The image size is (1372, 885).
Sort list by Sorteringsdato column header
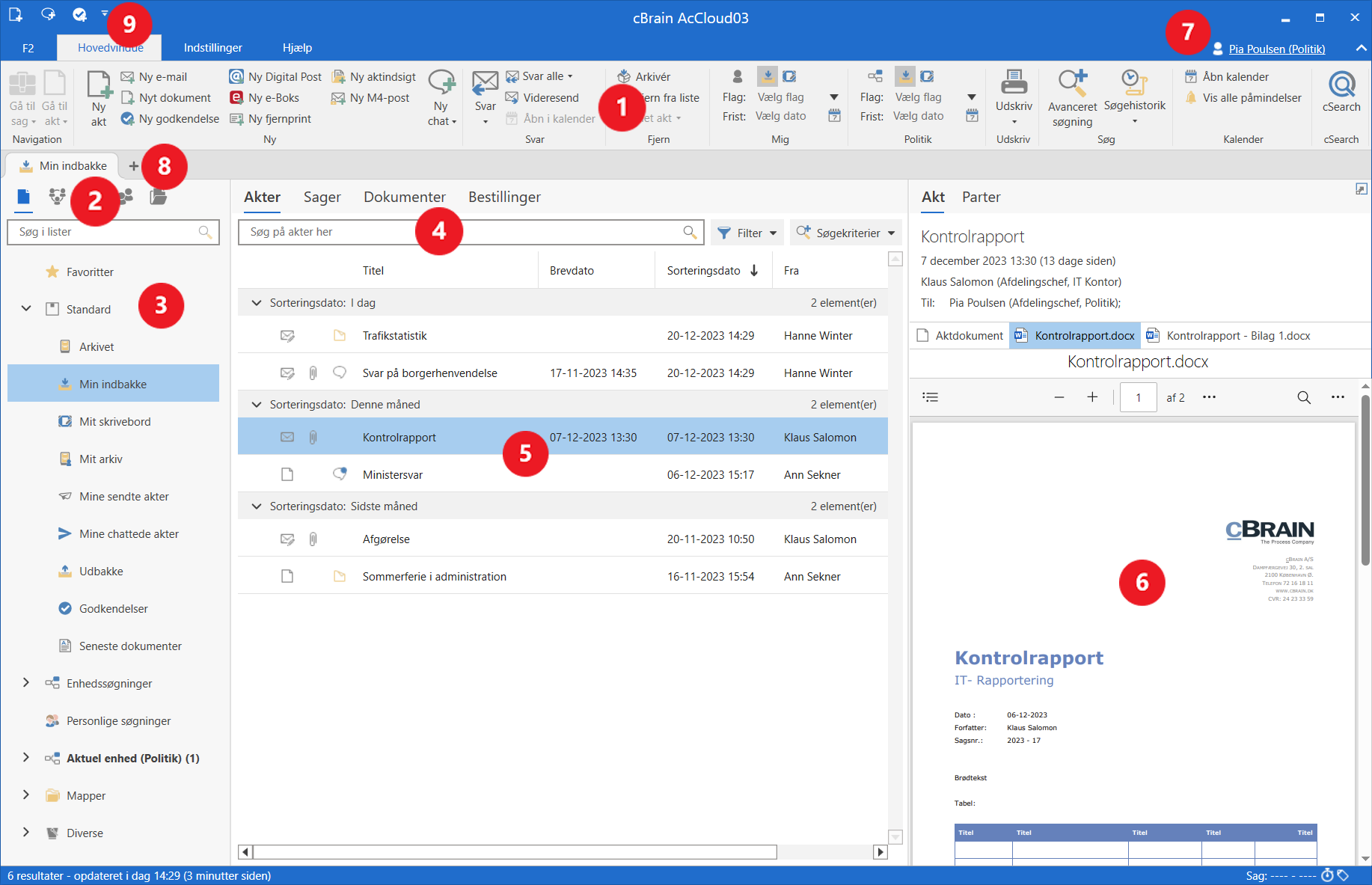(703, 271)
